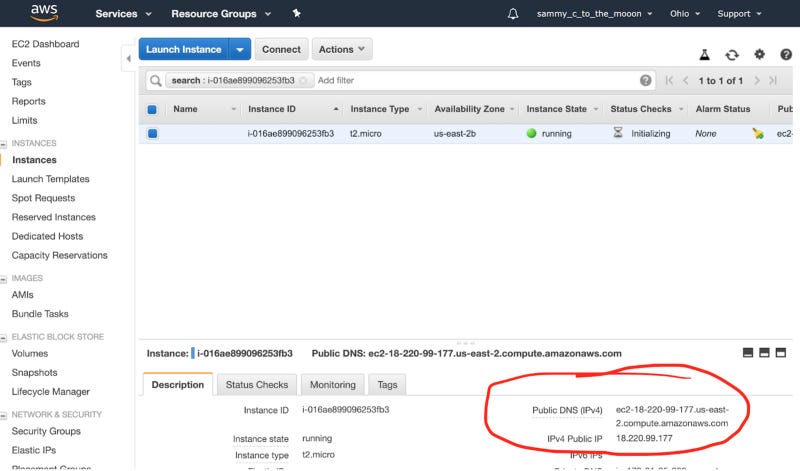
Task: Open EC2 Dashboard in sidebar
Action: click(x=45, y=44)
